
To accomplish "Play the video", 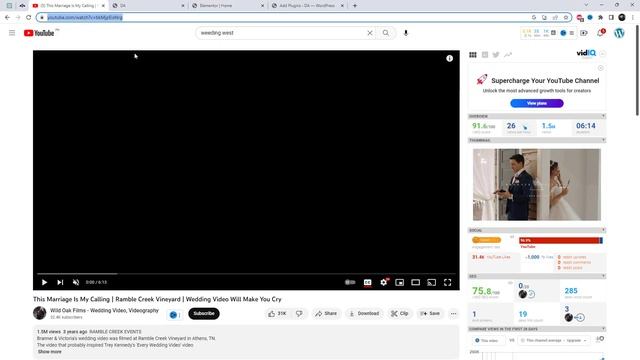I will click(44, 282).
